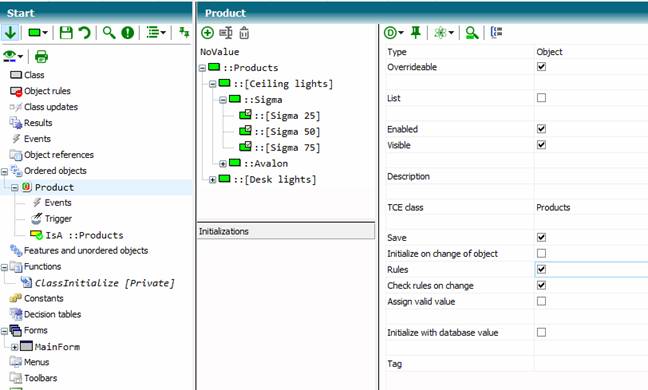Click the TCE class value Products
The width and height of the screenshot is (648, 390).
click(x=553, y=207)
